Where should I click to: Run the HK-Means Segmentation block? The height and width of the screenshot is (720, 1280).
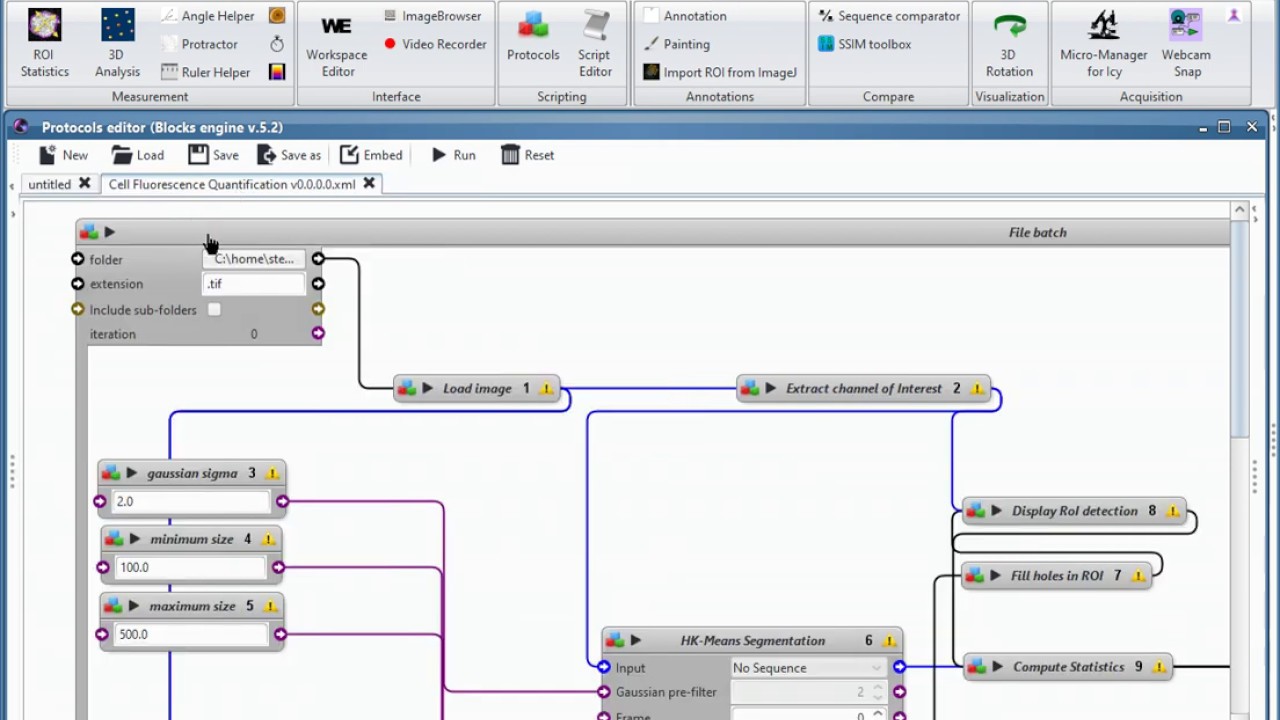click(635, 641)
